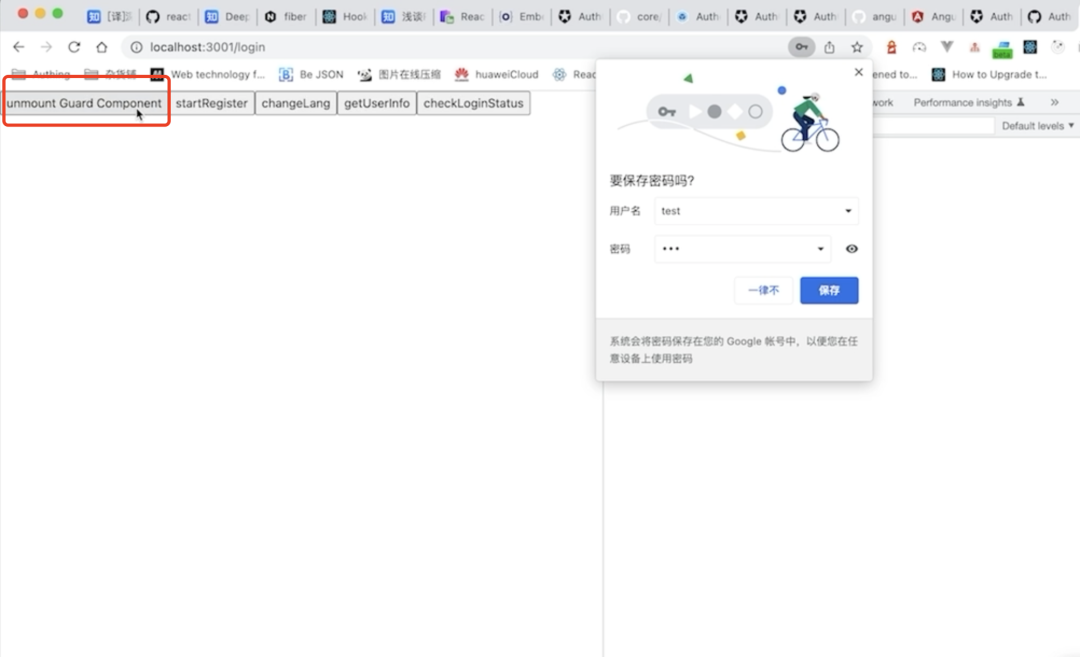Show more devtools tabs via chevron
Viewport: 1080px width, 657px height.
coord(1055,102)
